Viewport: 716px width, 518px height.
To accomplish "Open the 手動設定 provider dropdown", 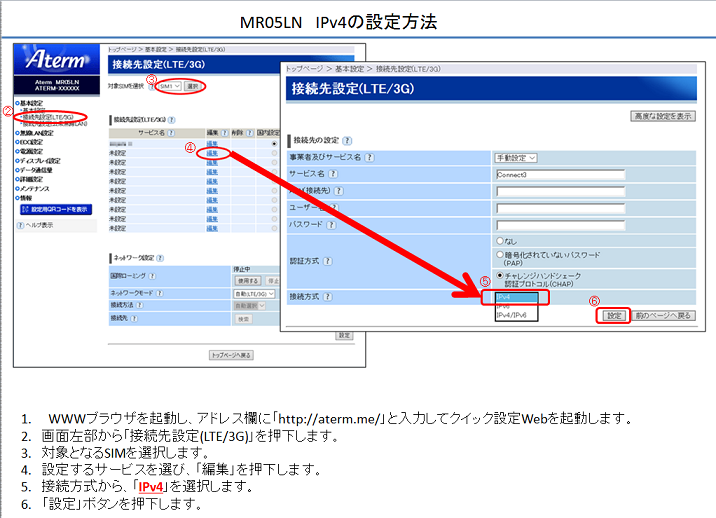I will [516, 158].
